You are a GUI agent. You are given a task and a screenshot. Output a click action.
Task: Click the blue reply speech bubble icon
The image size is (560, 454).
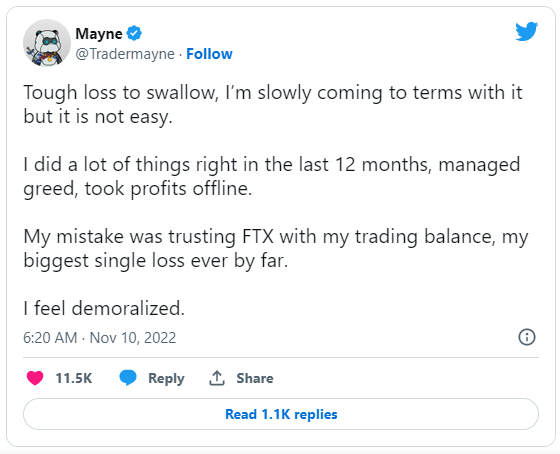click(128, 378)
